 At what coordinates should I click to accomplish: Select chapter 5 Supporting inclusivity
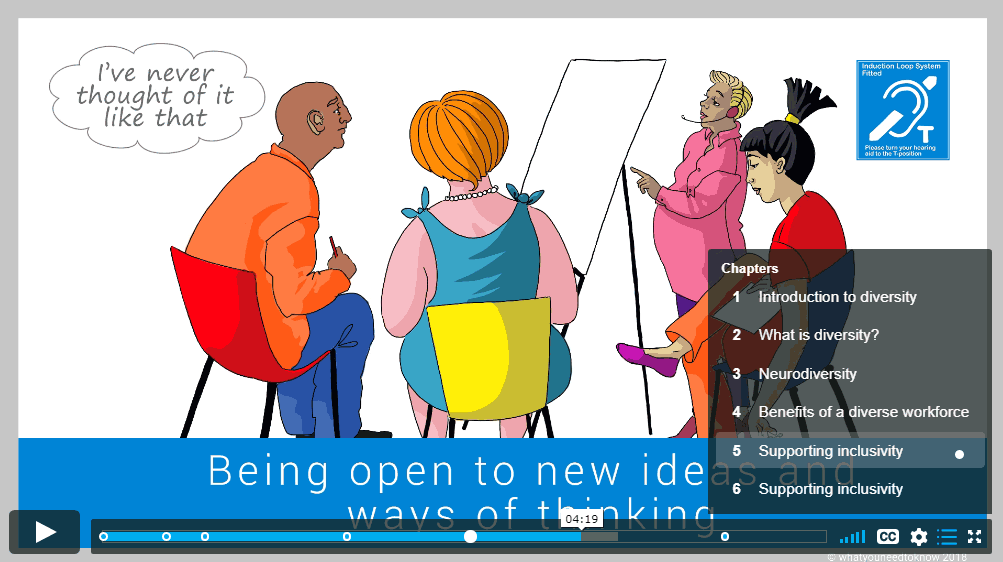pyautogui.click(x=830, y=451)
